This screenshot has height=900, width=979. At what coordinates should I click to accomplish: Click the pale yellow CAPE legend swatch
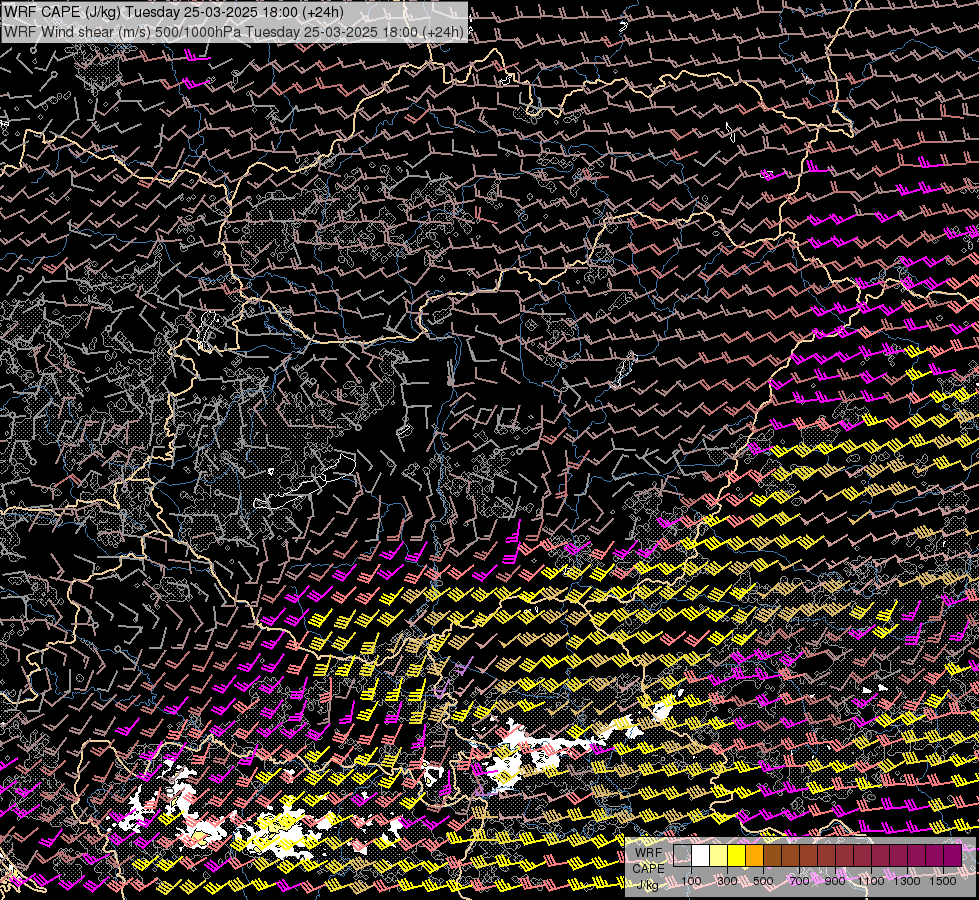coord(719,856)
